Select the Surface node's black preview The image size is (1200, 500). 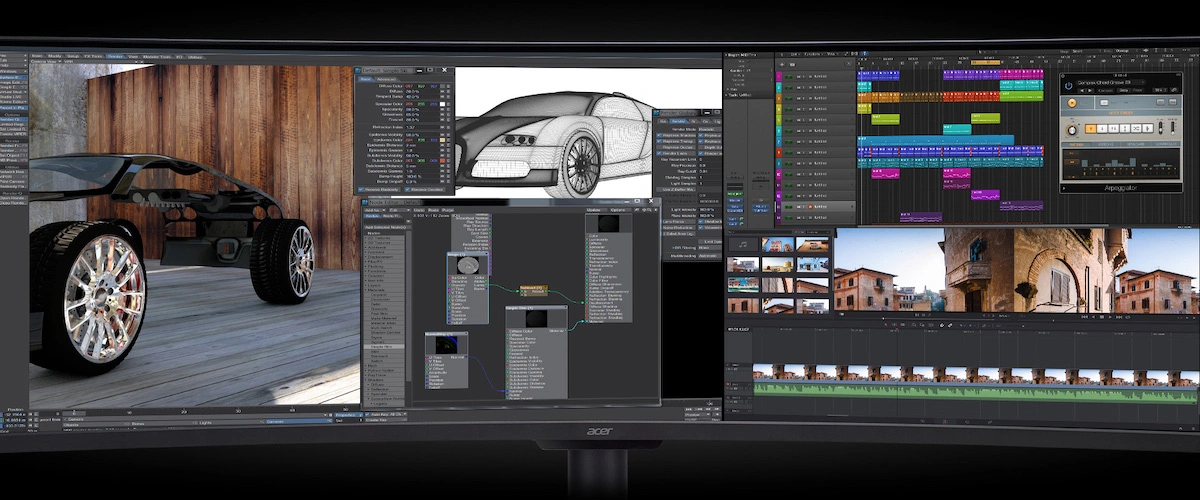click(608, 223)
